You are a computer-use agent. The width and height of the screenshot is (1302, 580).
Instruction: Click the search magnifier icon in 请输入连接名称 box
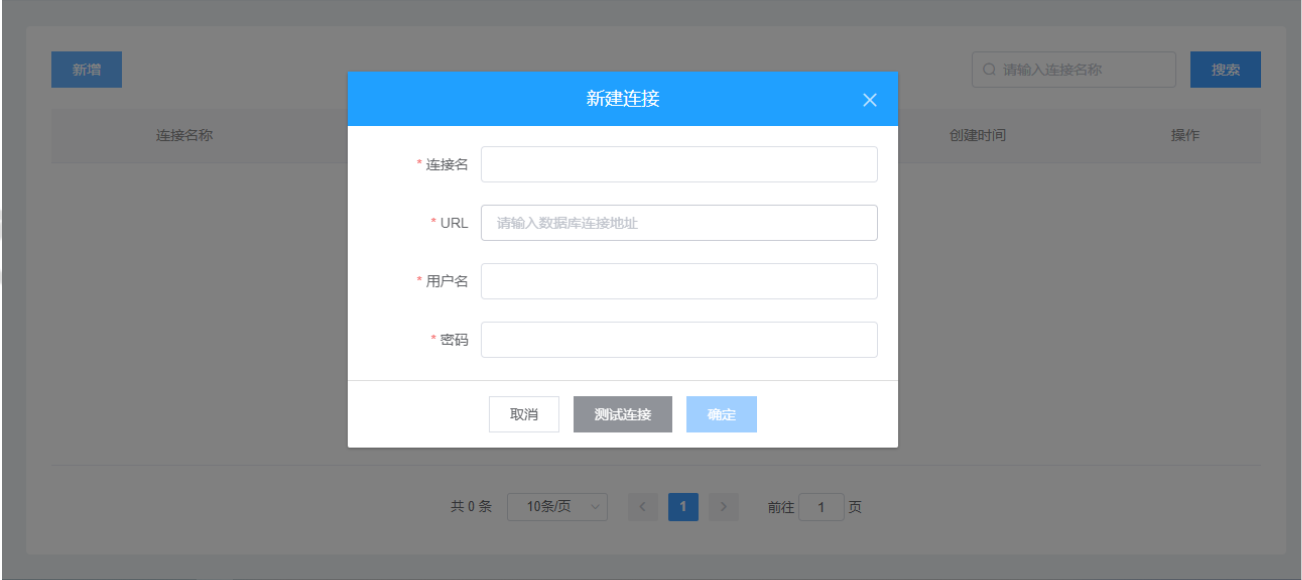click(x=989, y=70)
